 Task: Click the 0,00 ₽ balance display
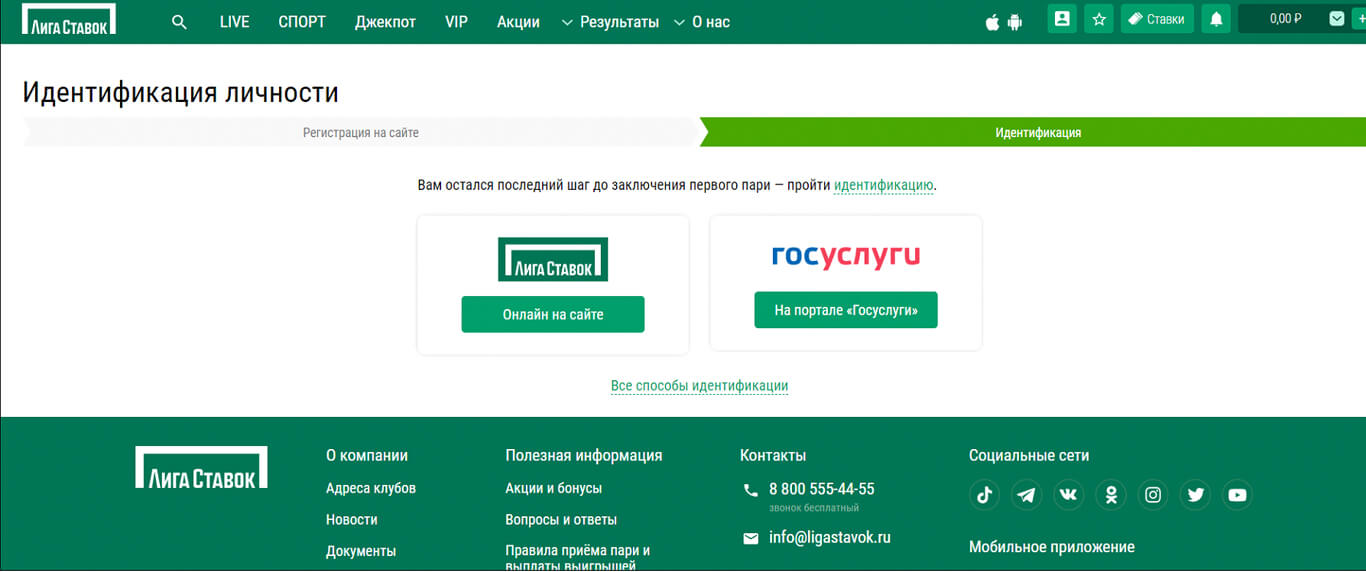pyautogui.click(x=1285, y=19)
